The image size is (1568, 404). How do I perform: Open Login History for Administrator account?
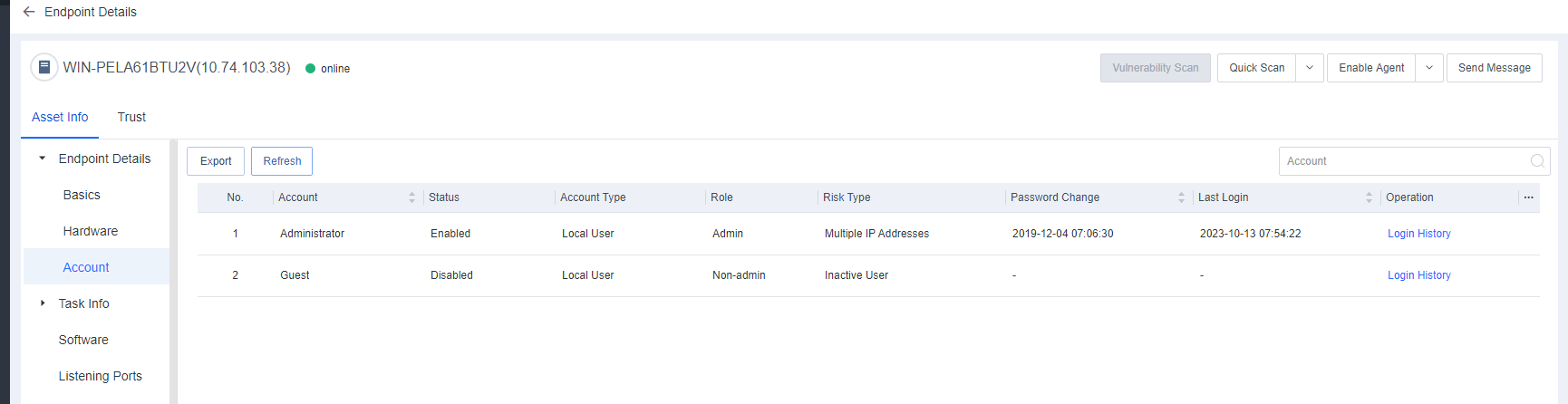click(x=1418, y=234)
